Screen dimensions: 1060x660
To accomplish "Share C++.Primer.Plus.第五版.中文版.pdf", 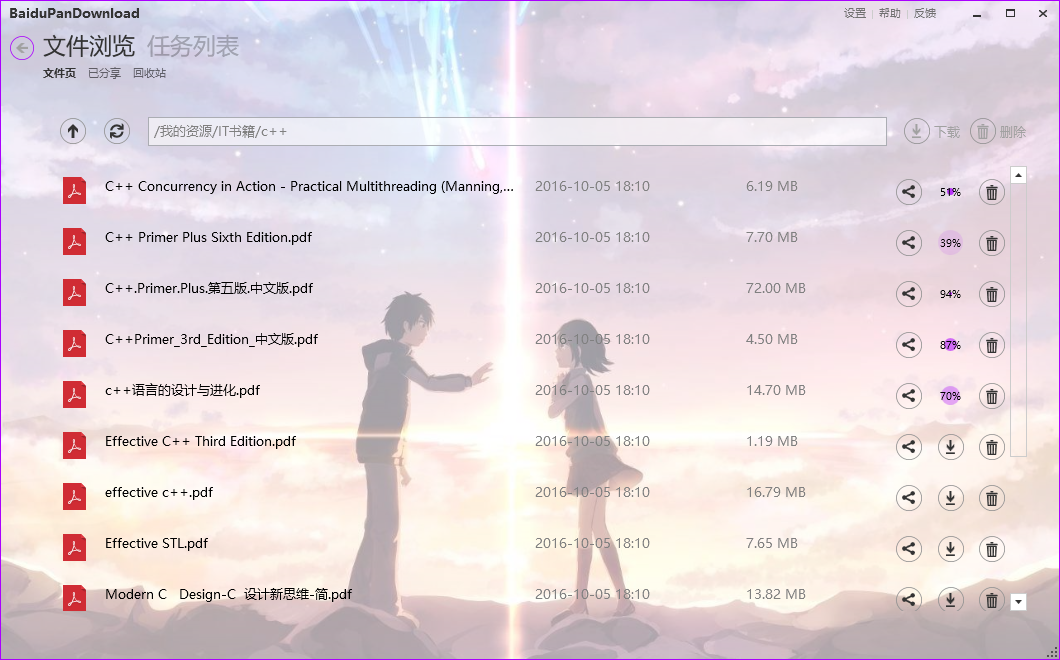I will pos(909,294).
